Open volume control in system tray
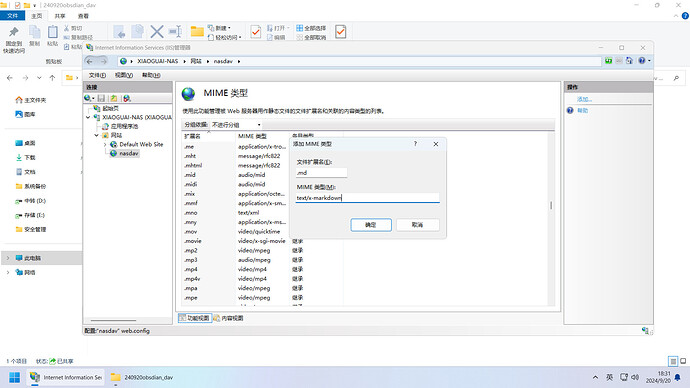 [635, 377]
